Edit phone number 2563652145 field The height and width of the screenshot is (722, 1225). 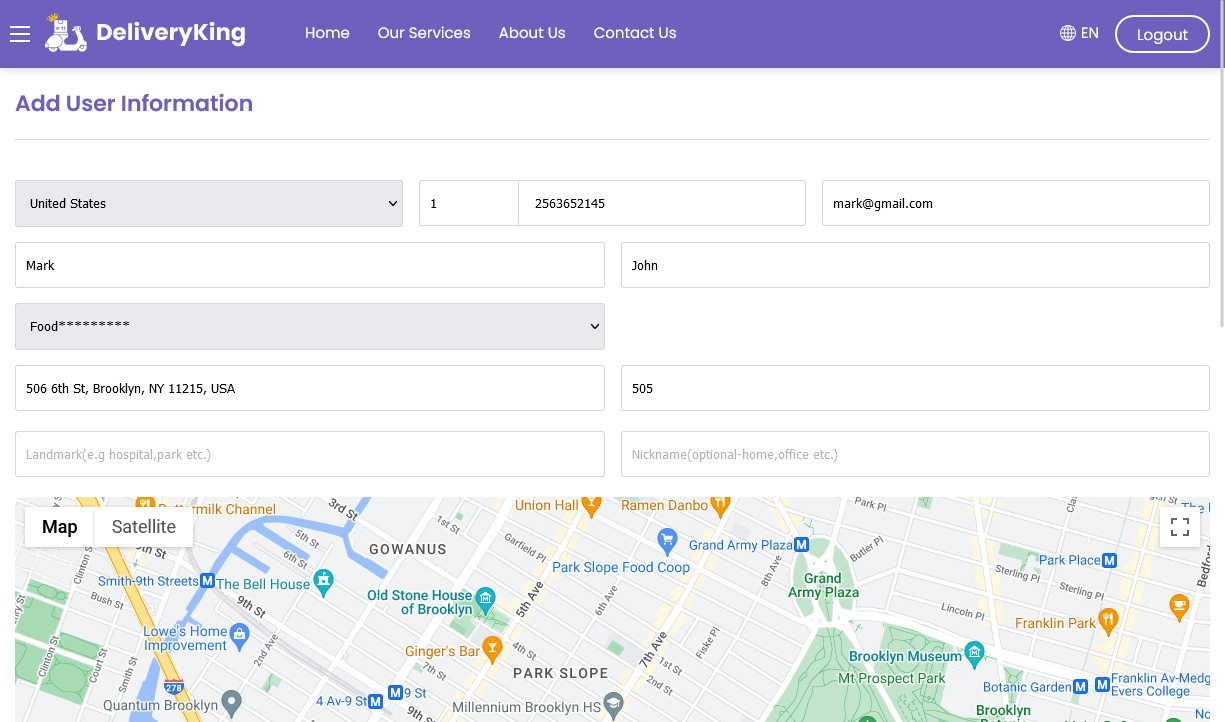(662, 203)
